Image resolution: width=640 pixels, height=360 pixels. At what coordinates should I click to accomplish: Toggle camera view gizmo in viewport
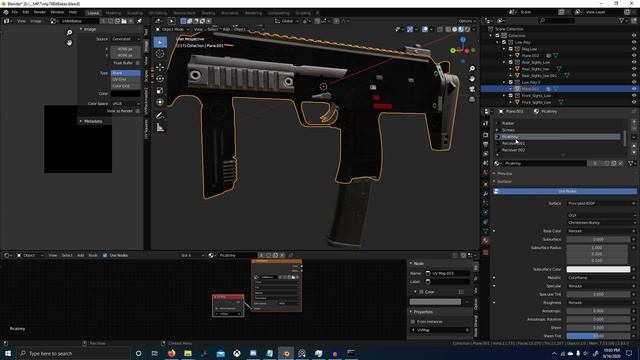472,89
